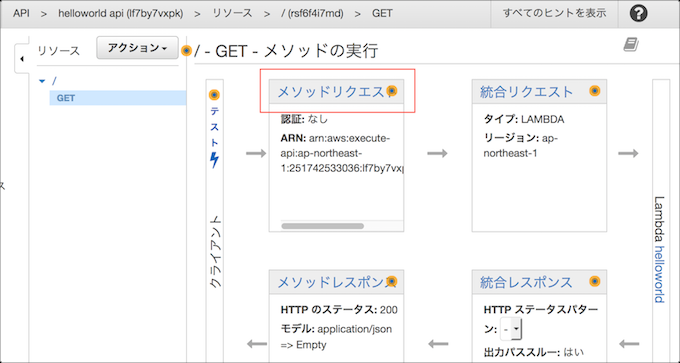Click the help question mark icon
Viewport: 680px width, 363px height.
pyautogui.click(x=638, y=13)
